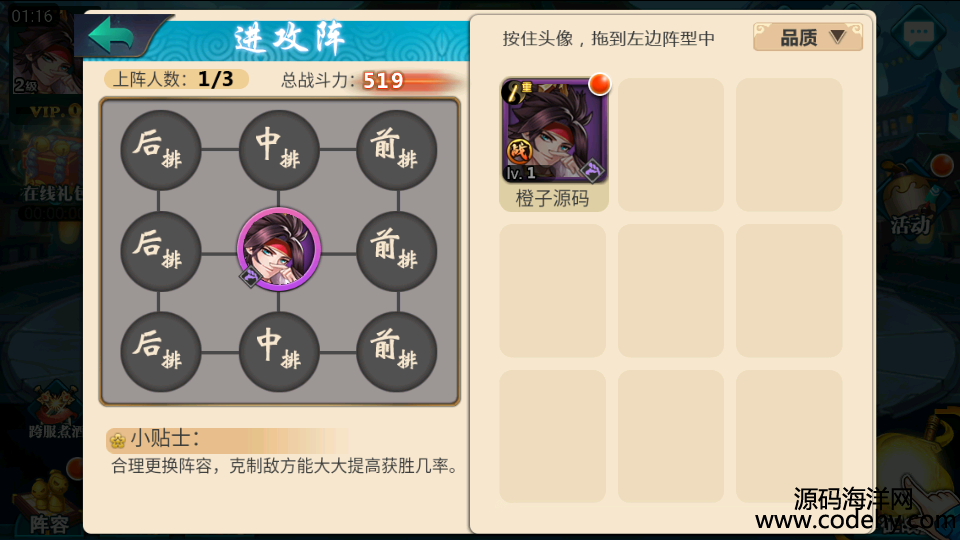The image size is (960, 540).
Task: Tap the green back arrow icon
Action: 111,36
